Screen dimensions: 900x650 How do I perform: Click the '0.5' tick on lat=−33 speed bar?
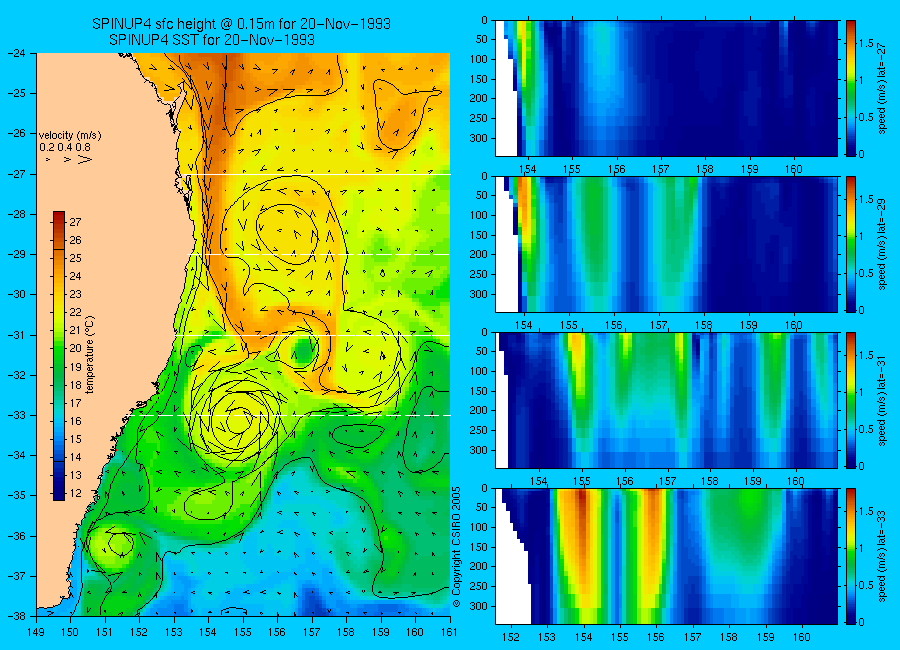pos(867,585)
